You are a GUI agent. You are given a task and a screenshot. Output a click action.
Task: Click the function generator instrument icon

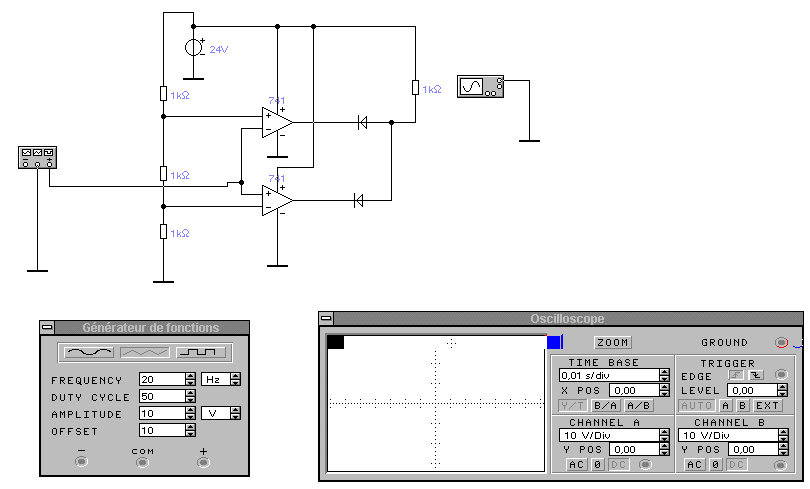(x=36, y=157)
